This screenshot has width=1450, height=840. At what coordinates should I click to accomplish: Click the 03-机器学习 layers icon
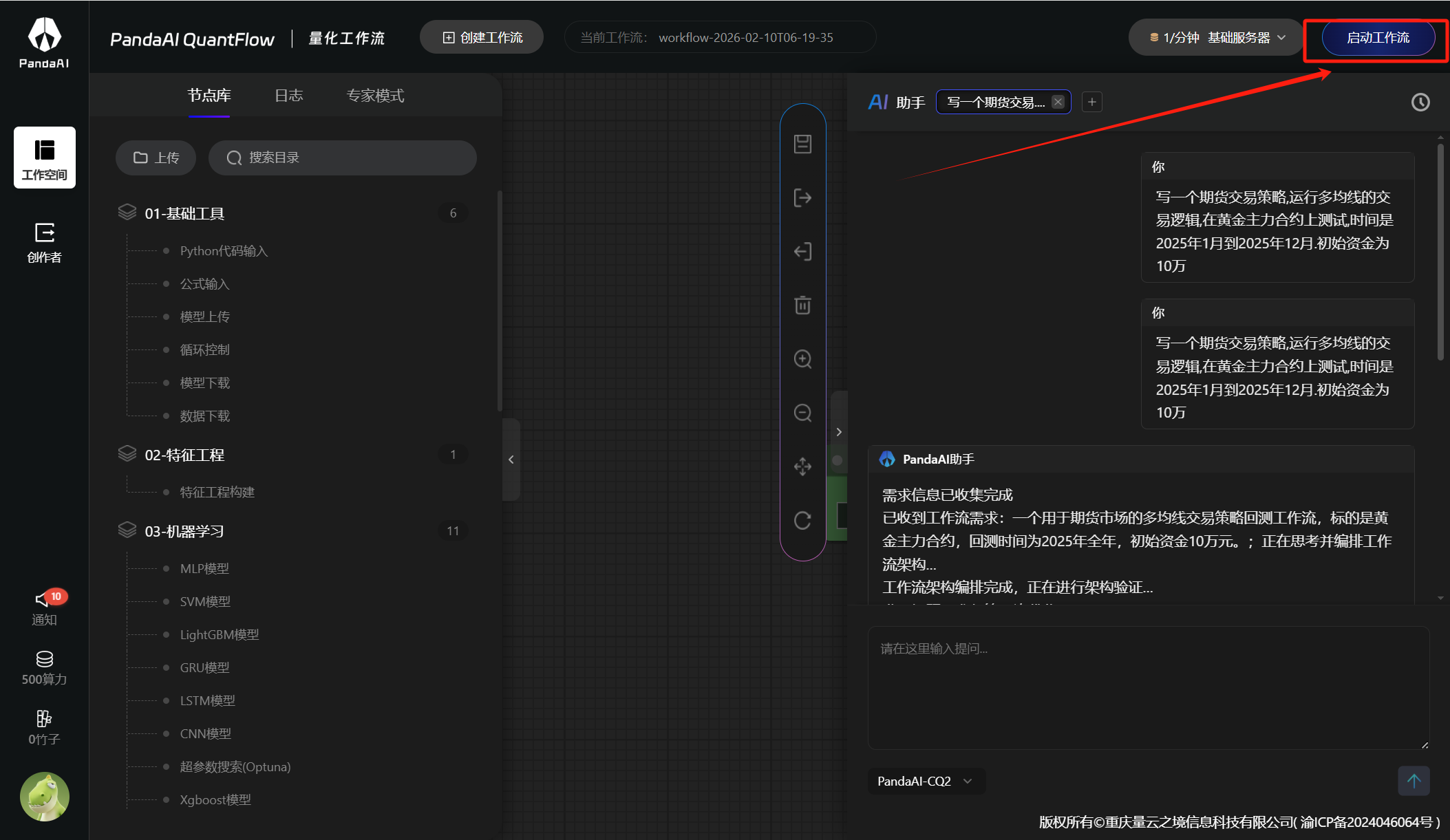127,530
